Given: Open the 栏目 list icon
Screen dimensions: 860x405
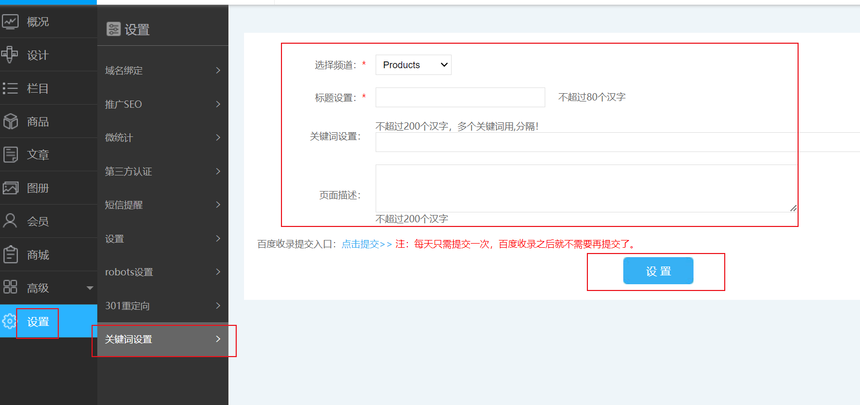Looking at the screenshot, I should click(x=11, y=88).
